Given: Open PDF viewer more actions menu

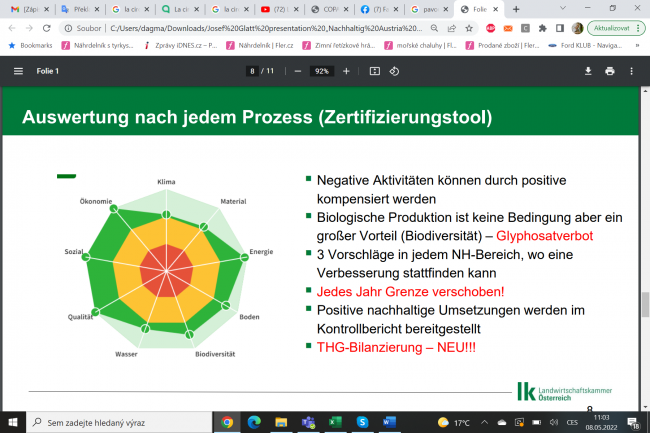Looking at the screenshot, I should coord(631,71).
